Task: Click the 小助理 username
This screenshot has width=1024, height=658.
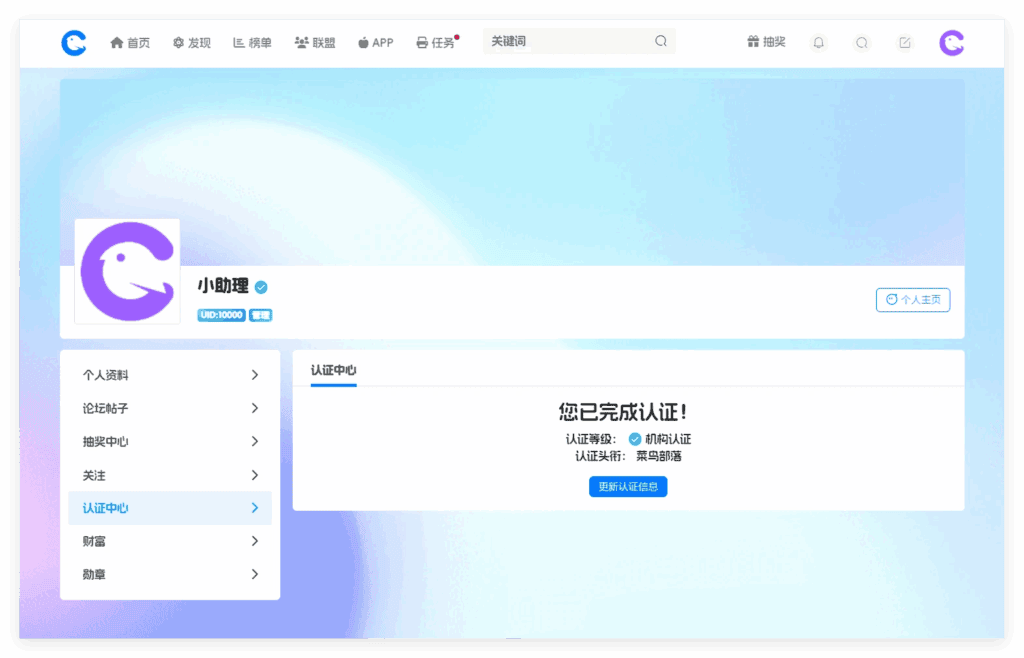Action: tap(223, 286)
